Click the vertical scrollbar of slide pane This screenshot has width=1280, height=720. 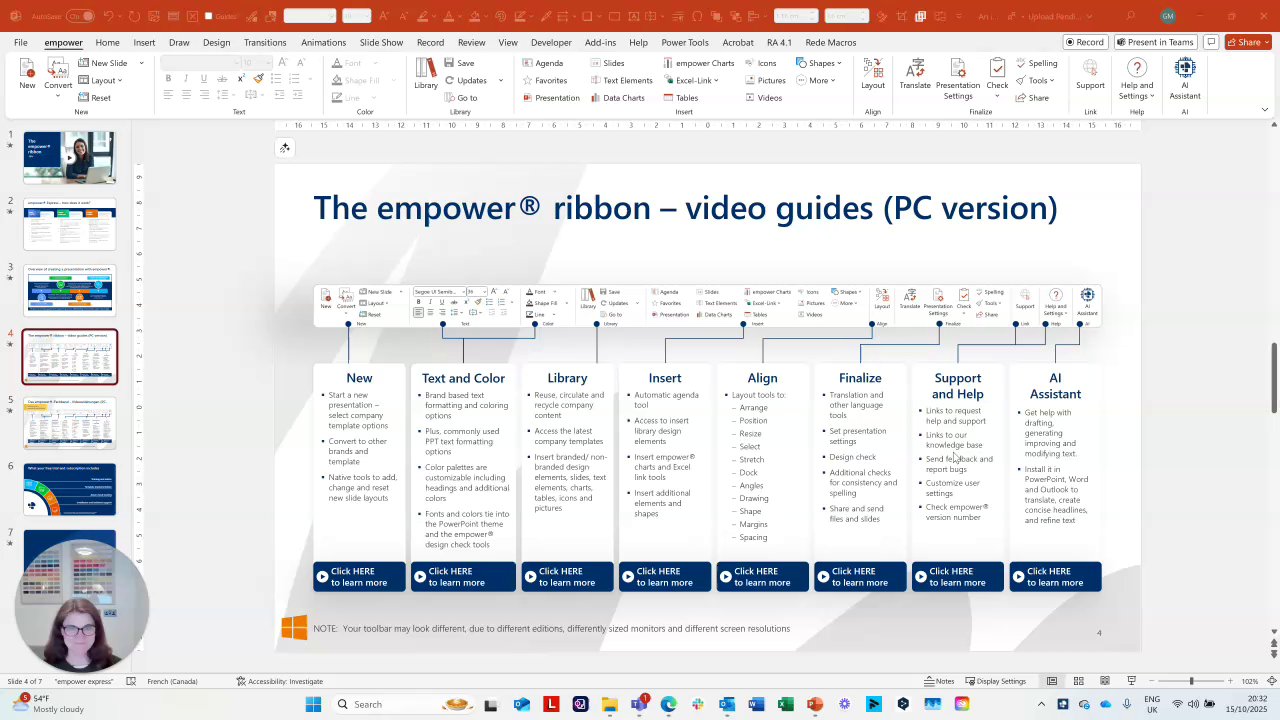click(1274, 377)
